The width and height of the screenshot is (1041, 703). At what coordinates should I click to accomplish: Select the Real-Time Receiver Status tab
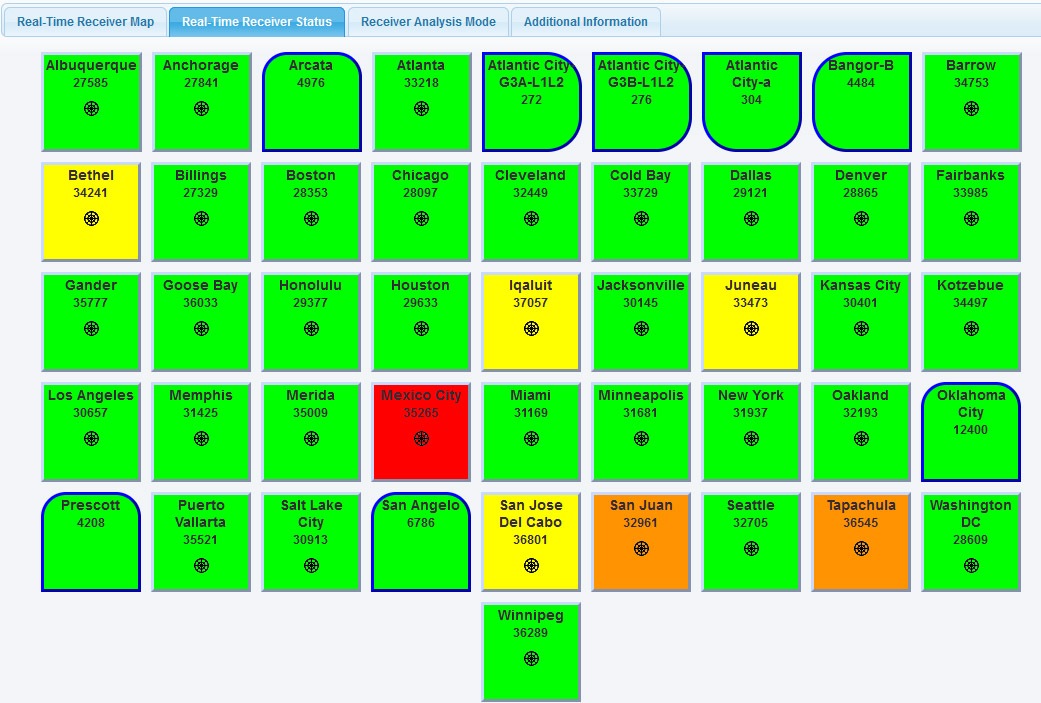(257, 22)
